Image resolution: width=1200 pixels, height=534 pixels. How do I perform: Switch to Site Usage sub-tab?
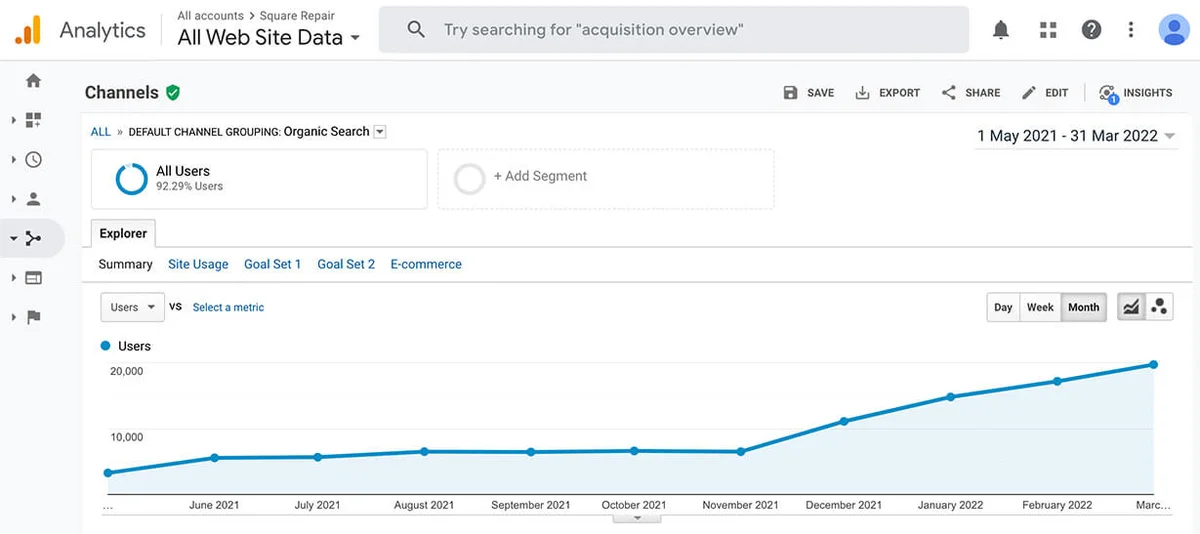click(198, 264)
